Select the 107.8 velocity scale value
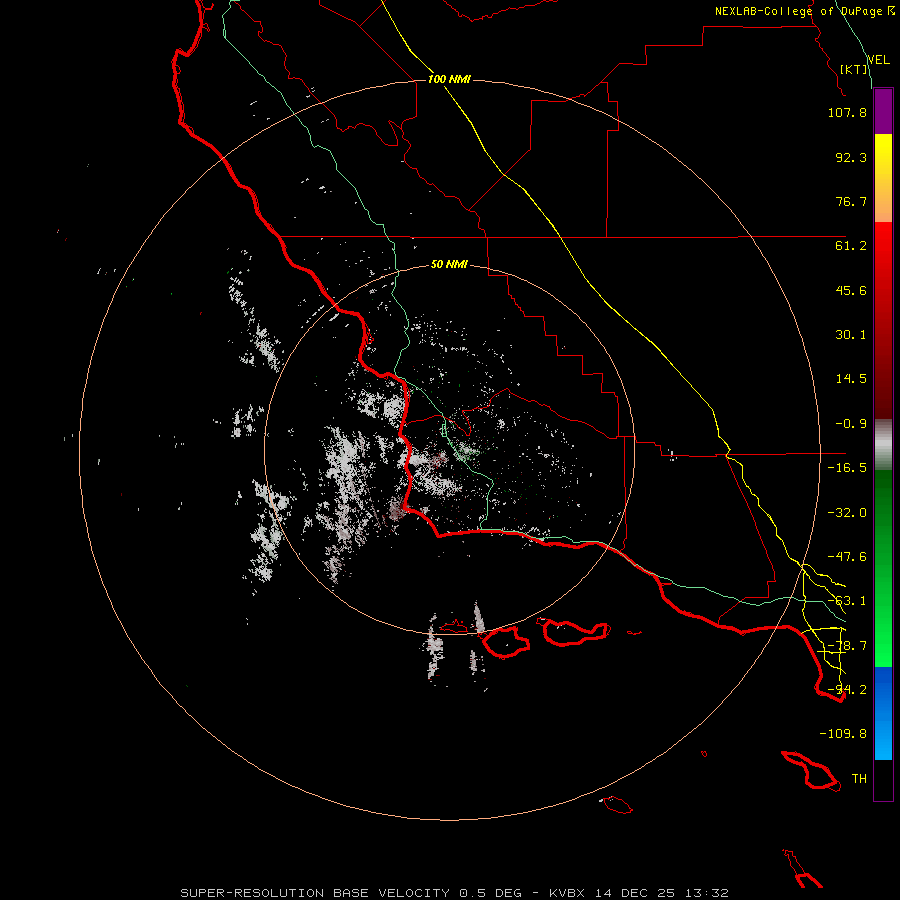900x900 pixels. (x=847, y=112)
